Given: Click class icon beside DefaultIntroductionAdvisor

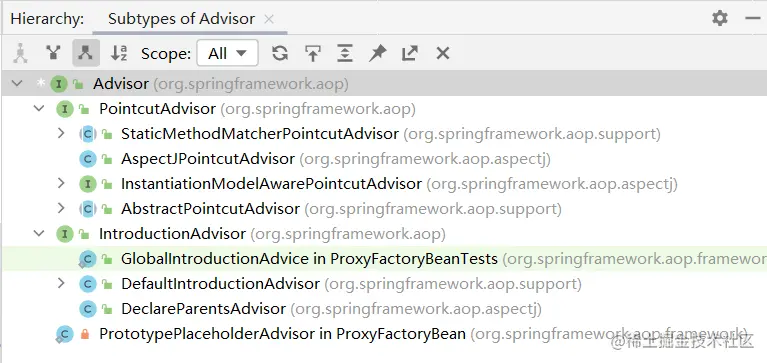Looking at the screenshot, I should coord(88,284).
